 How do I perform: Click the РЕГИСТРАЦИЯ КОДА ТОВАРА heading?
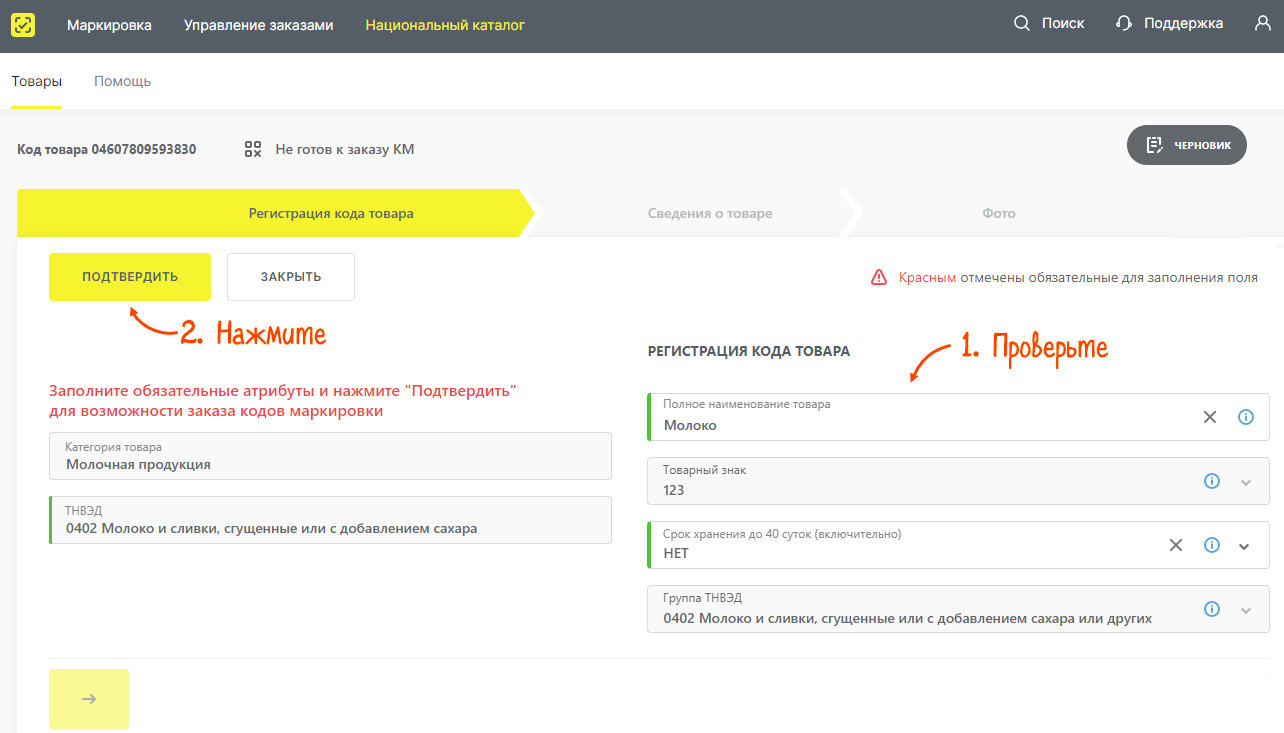749,351
